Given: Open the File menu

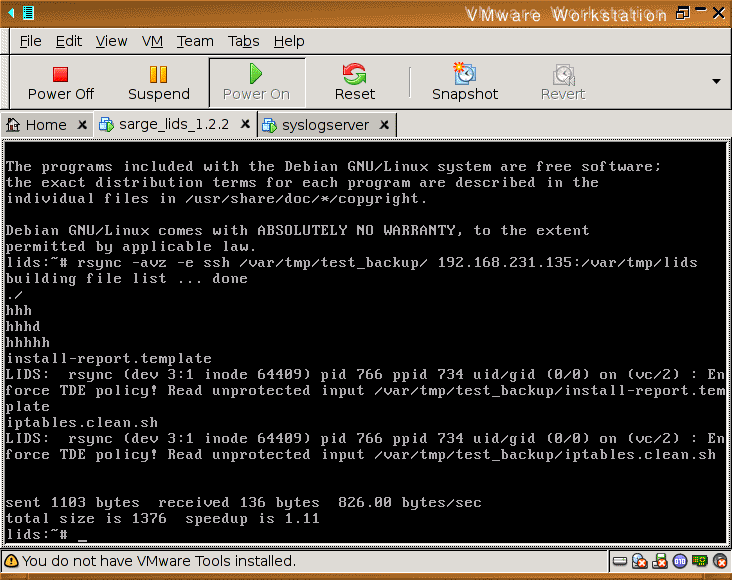Looking at the screenshot, I should [30, 41].
